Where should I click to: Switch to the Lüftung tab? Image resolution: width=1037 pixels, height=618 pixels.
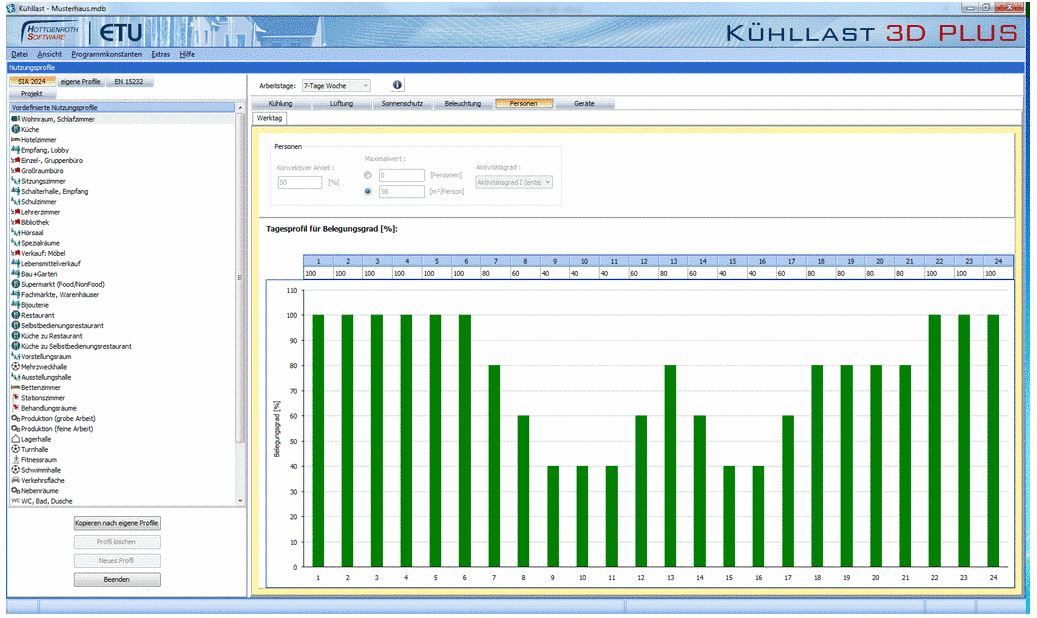click(x=341, y=103)
